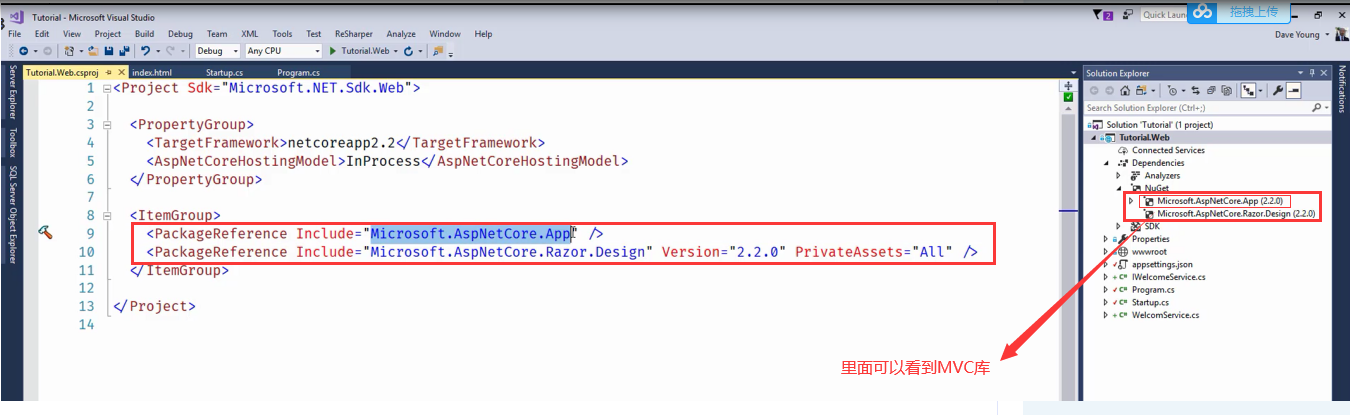Click the Pending Changes Filter clock icon
Screen dimensions: 1350x415
1172,90
